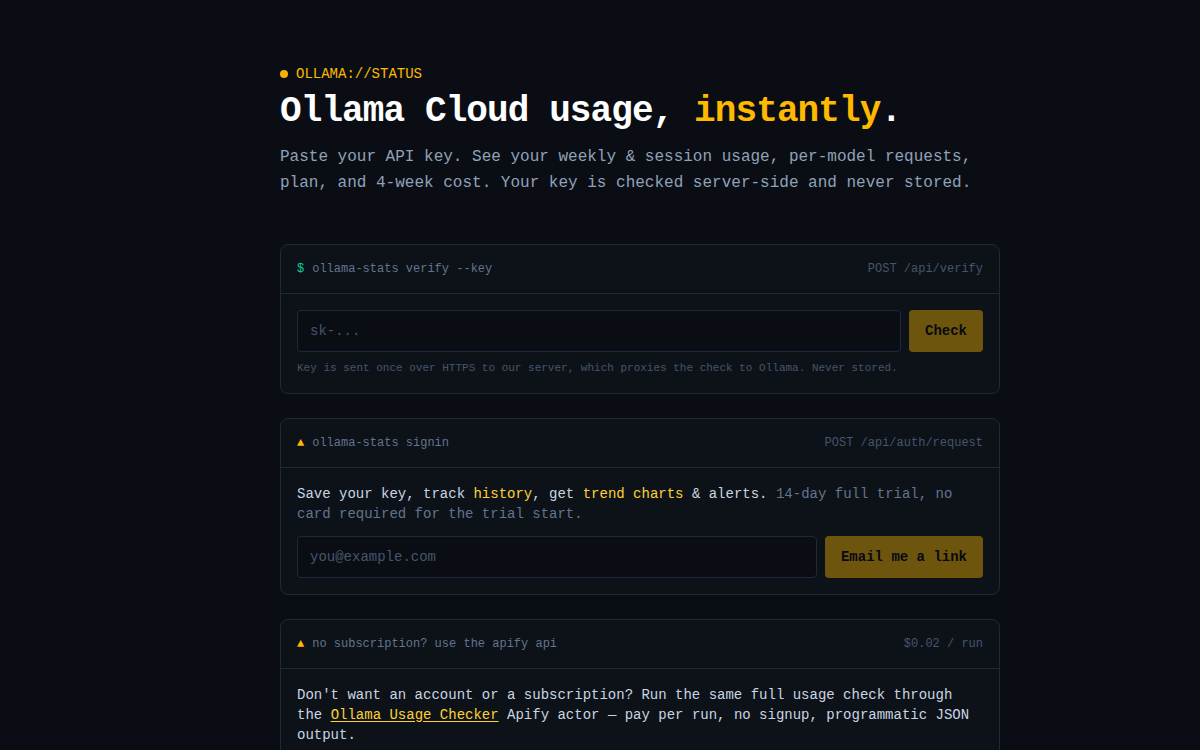Click the you@example.com email field
This screenshot has height=750, width=1200.
(x=557, y=557)
